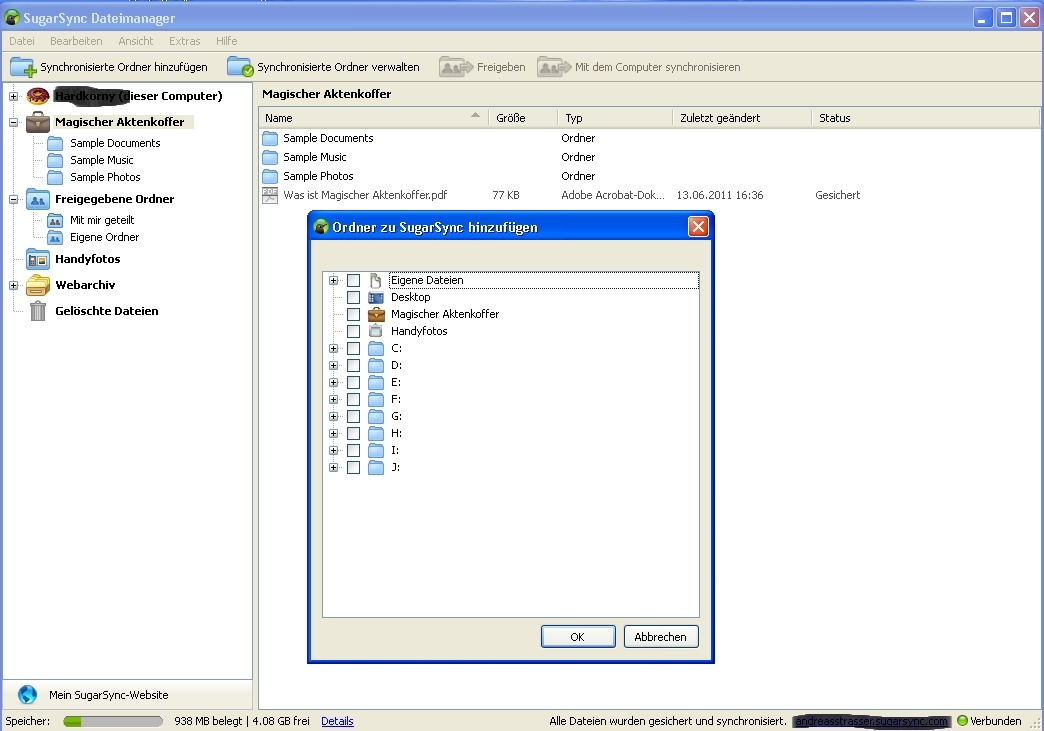Click the Sample Music folder icon in file list

270,157
